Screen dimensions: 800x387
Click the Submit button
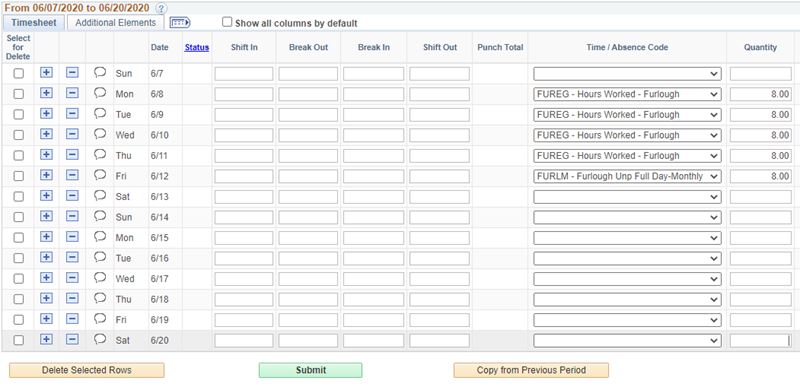310,370
